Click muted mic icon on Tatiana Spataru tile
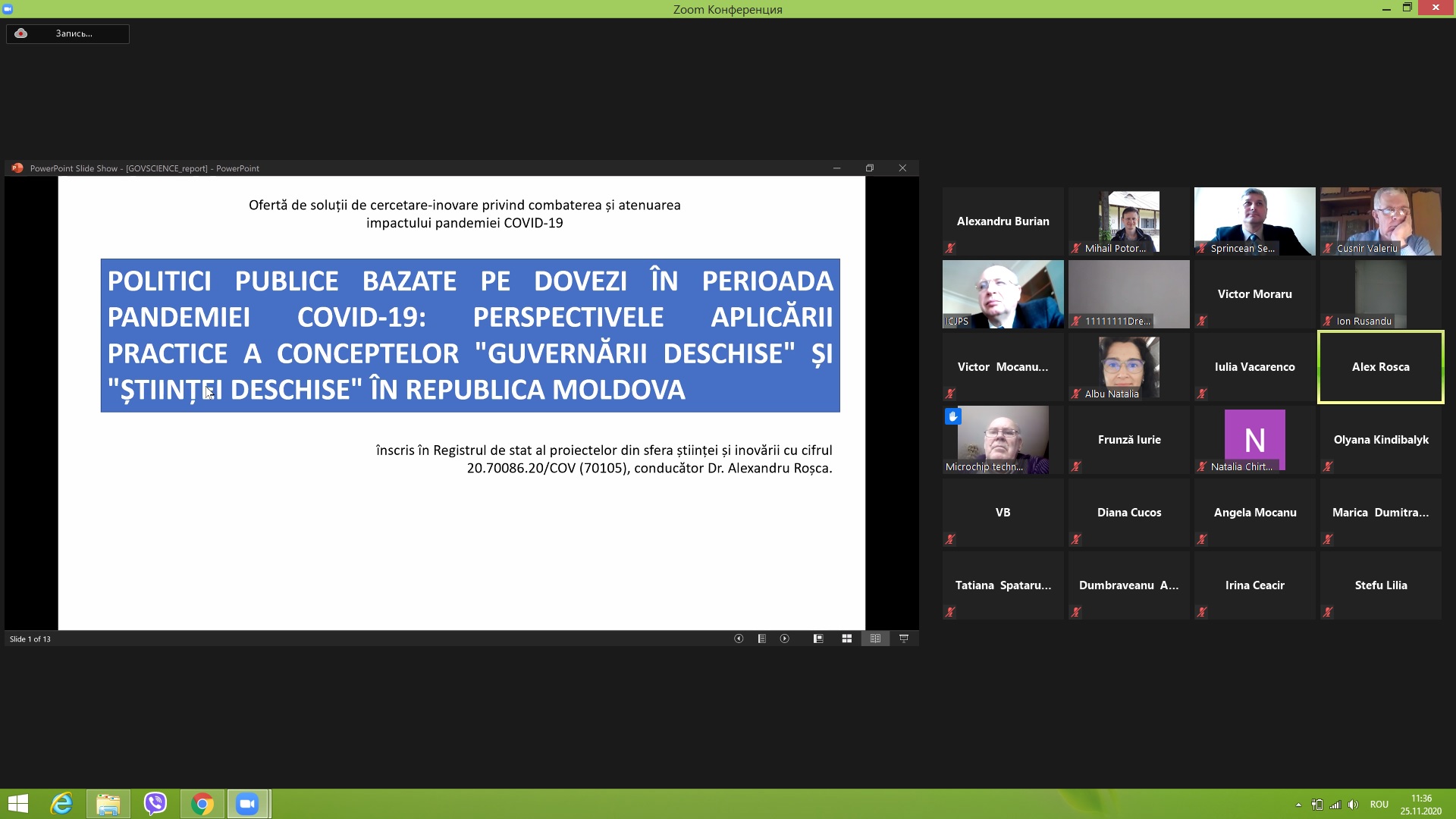 tap(950, 612)
